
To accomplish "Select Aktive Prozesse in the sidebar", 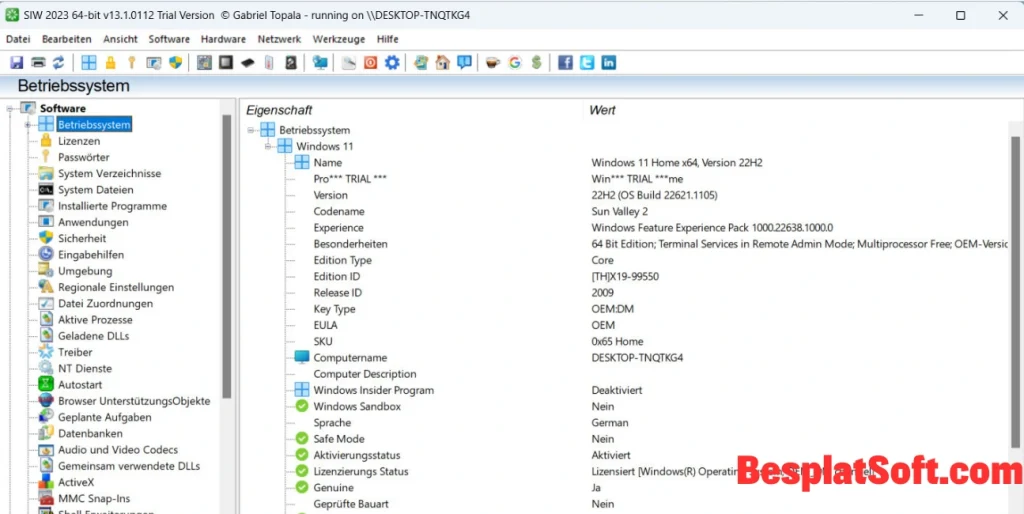I will point(95,320).
